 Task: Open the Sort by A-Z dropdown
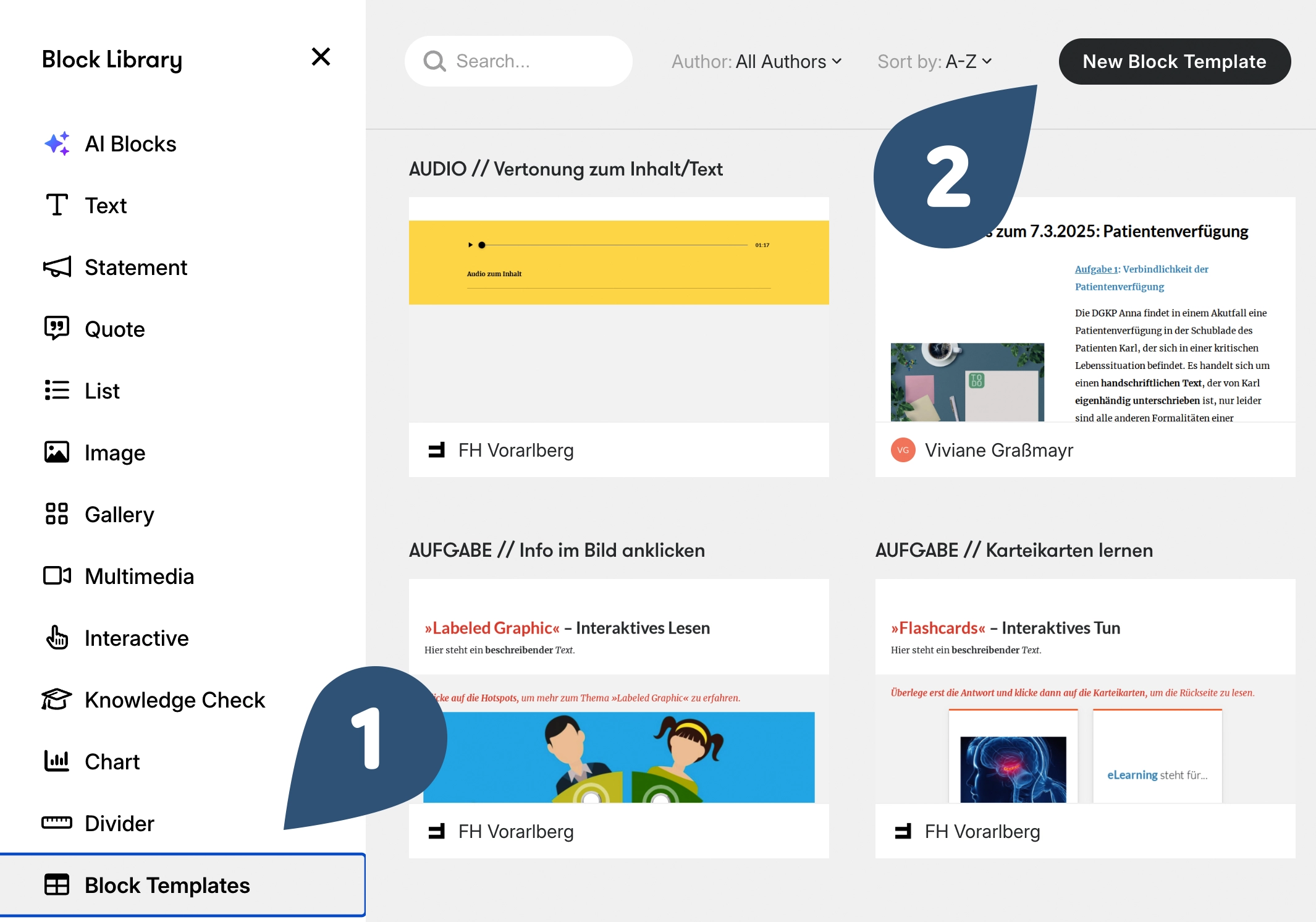click(x=934, y=61)
